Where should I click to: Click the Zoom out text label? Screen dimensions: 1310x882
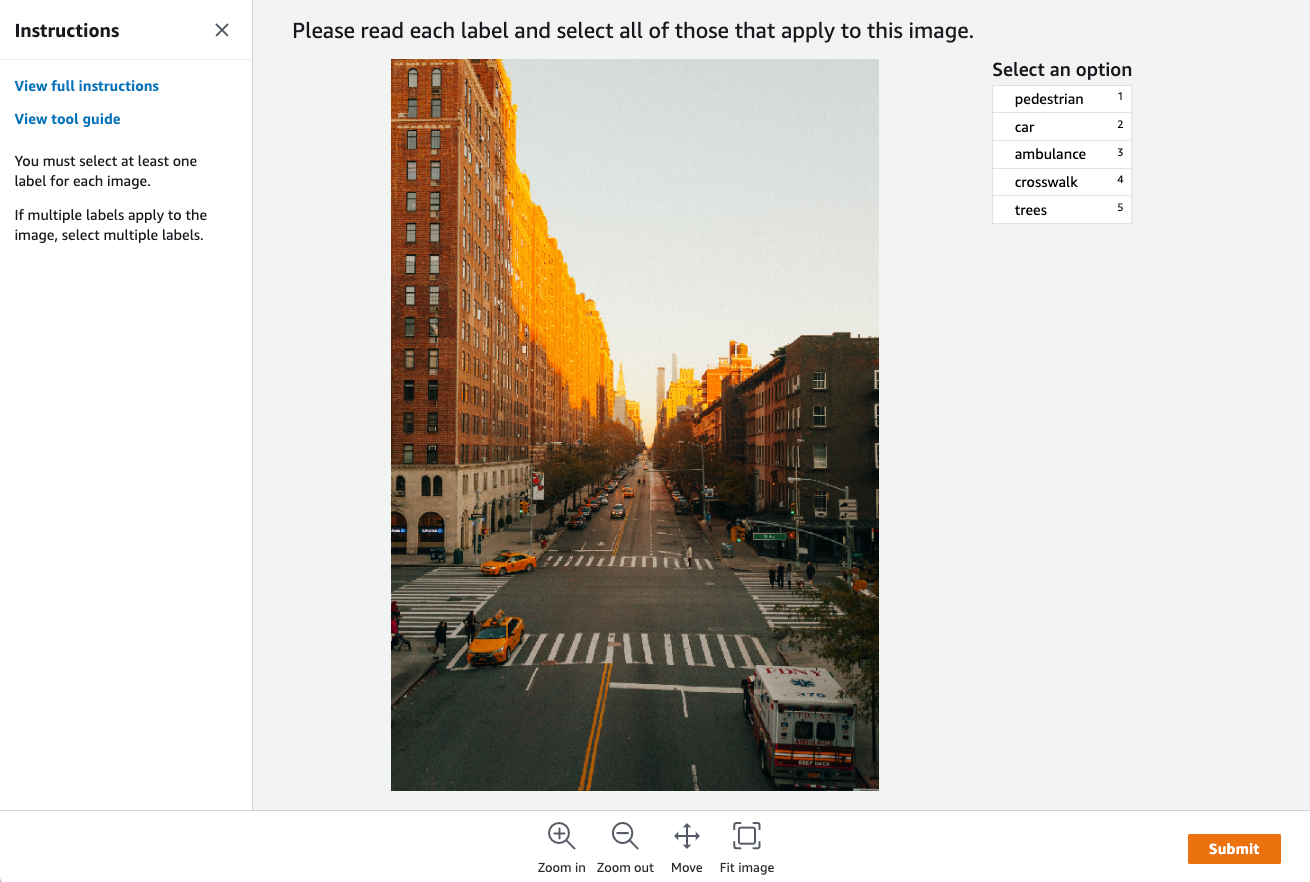tap(625, 868)
